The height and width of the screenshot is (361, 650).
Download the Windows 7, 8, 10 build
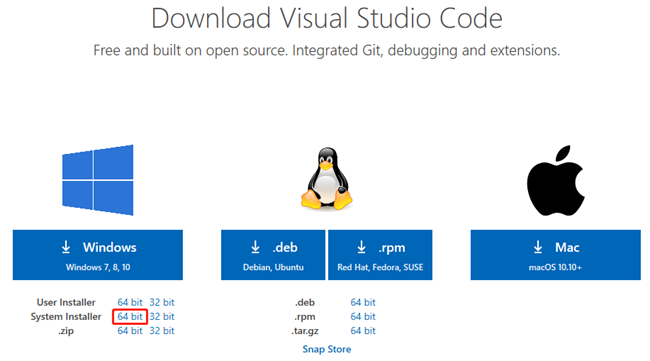pyautogui.click(x=98, y=255)
